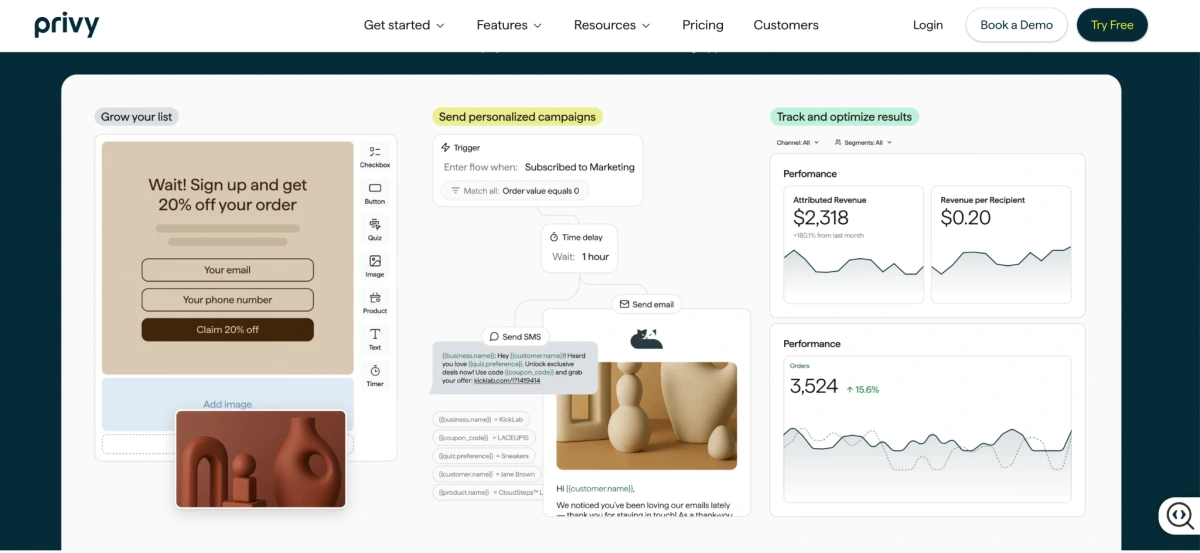
Task: Click the Grow your list label
Action: pyautogui.click(x=137, y=117)
